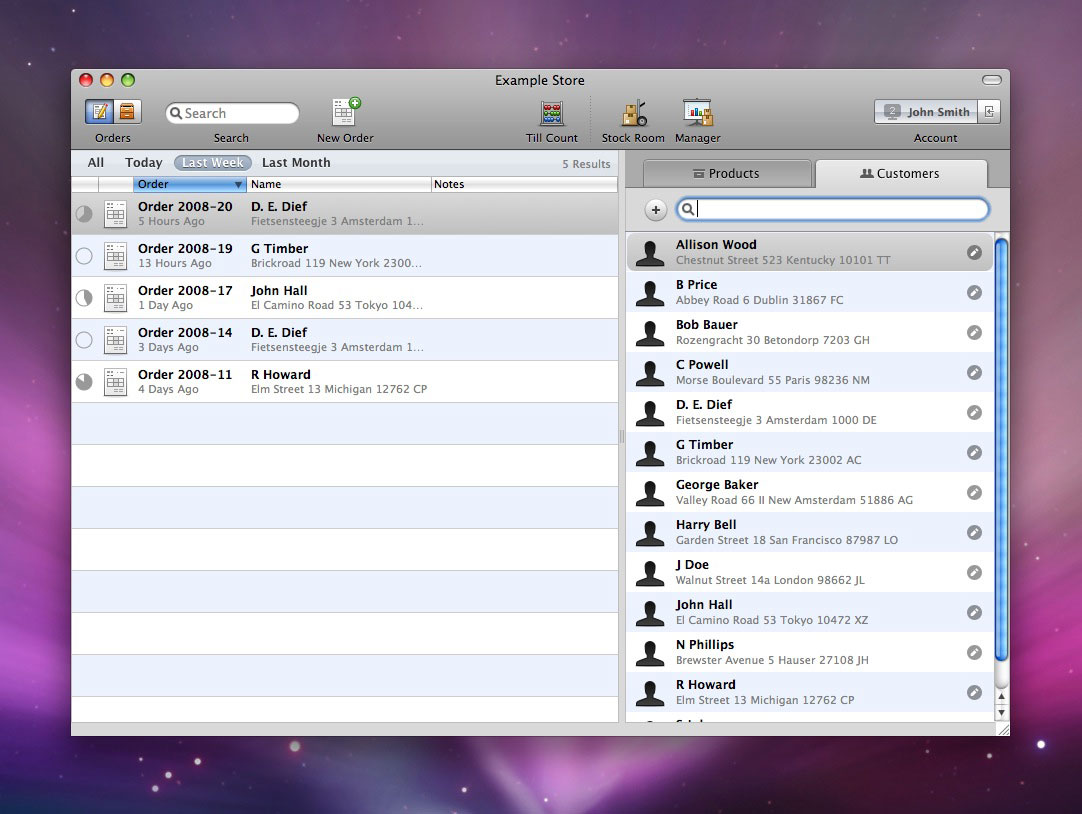This screenshot has width=1082, height=814.
Task: Sort by the Notes column header
Action: point(524,184)
